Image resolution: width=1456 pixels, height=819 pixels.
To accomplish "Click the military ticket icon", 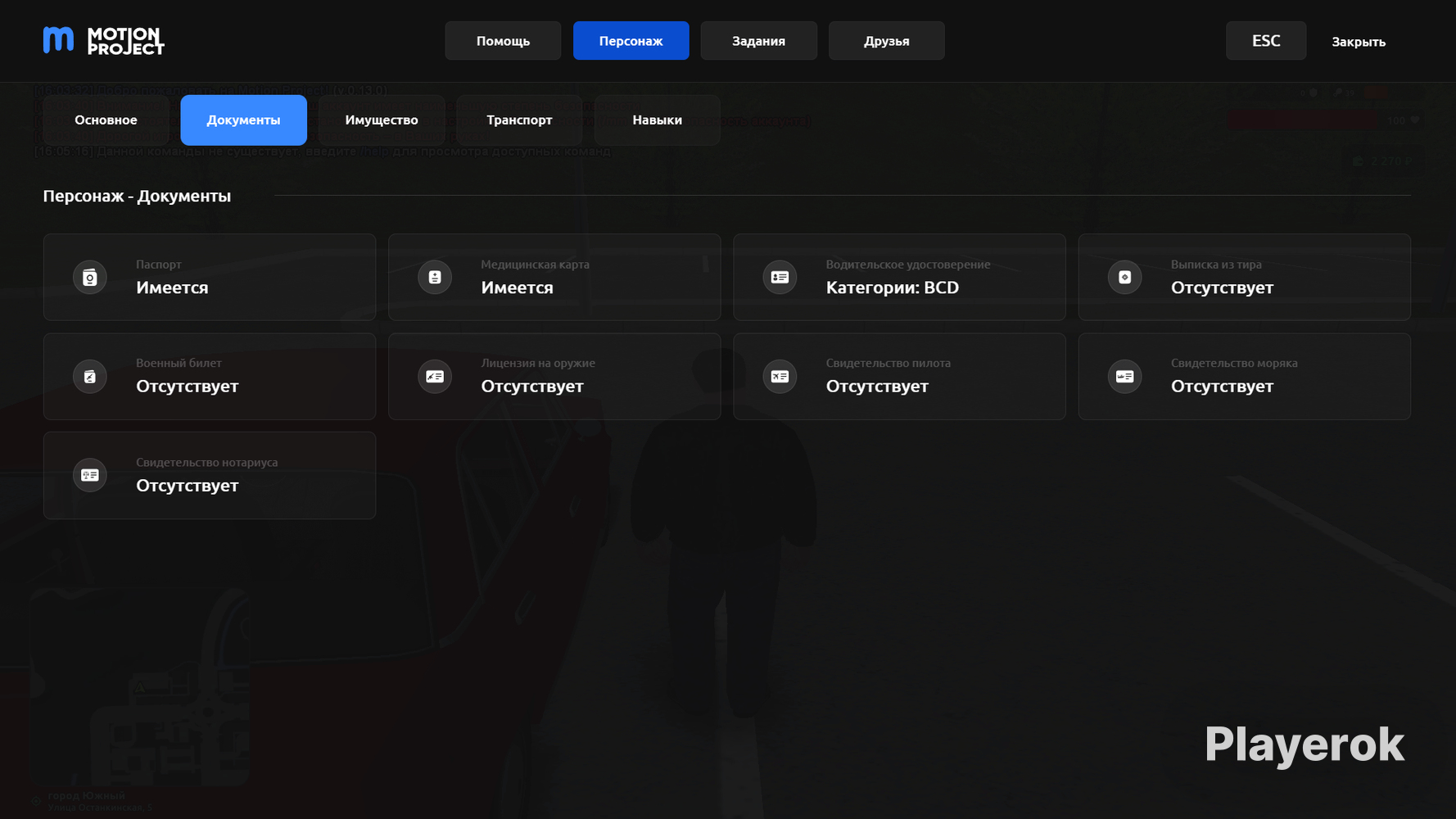I will [x=90, y=377].
